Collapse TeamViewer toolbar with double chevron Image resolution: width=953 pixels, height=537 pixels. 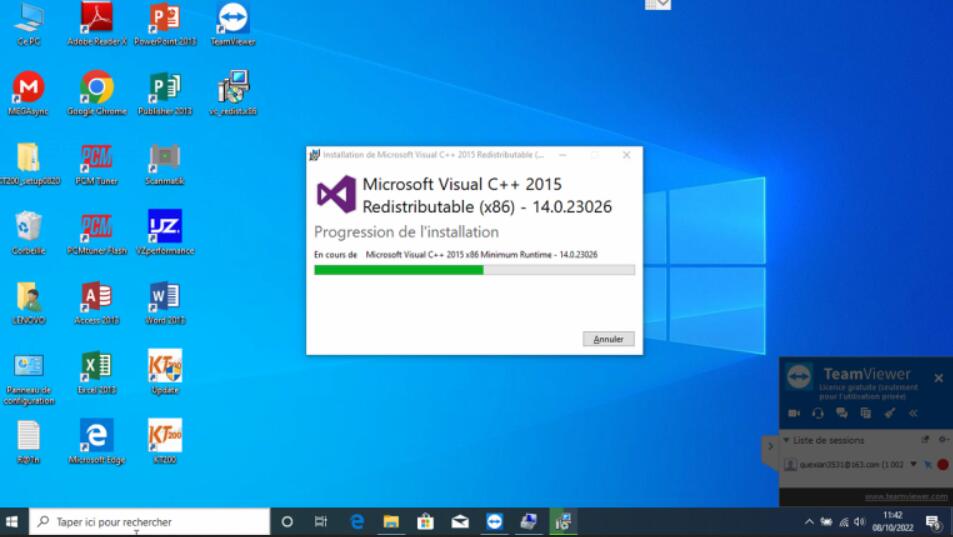pos(913,413)
